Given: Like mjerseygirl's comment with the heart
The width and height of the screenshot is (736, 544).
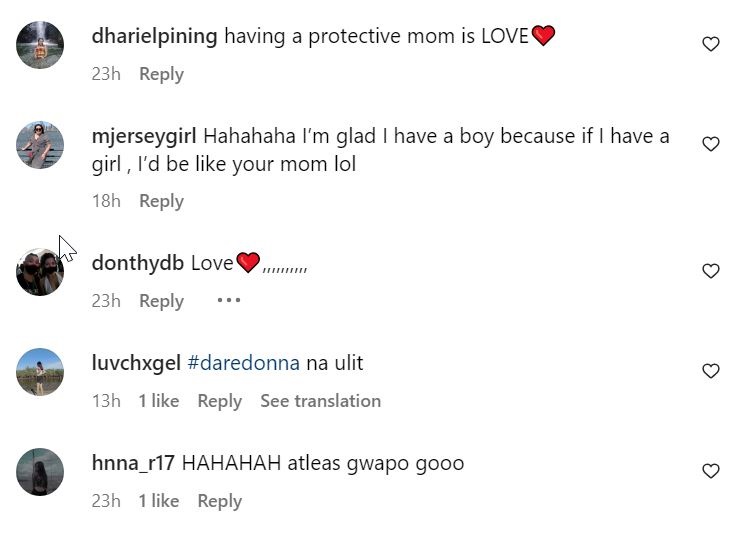Looking at the screenshot, I should click(x=711, y=144).
